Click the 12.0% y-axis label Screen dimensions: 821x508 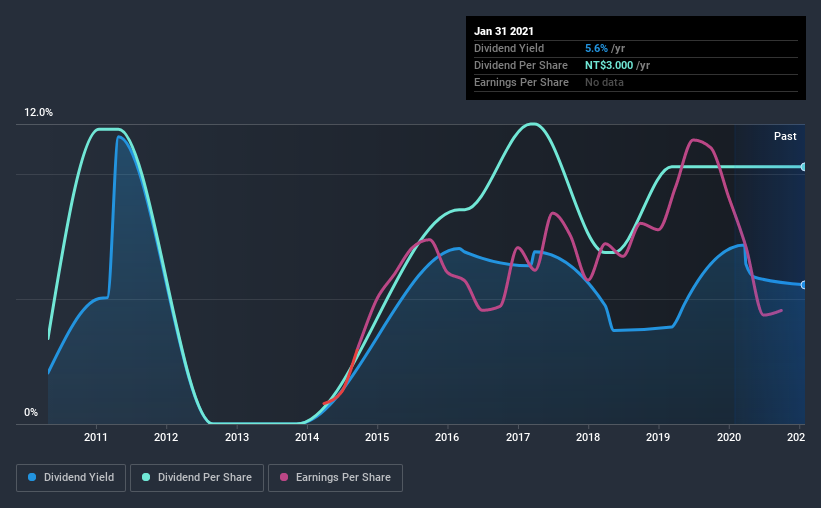click(x=38, y=113)
